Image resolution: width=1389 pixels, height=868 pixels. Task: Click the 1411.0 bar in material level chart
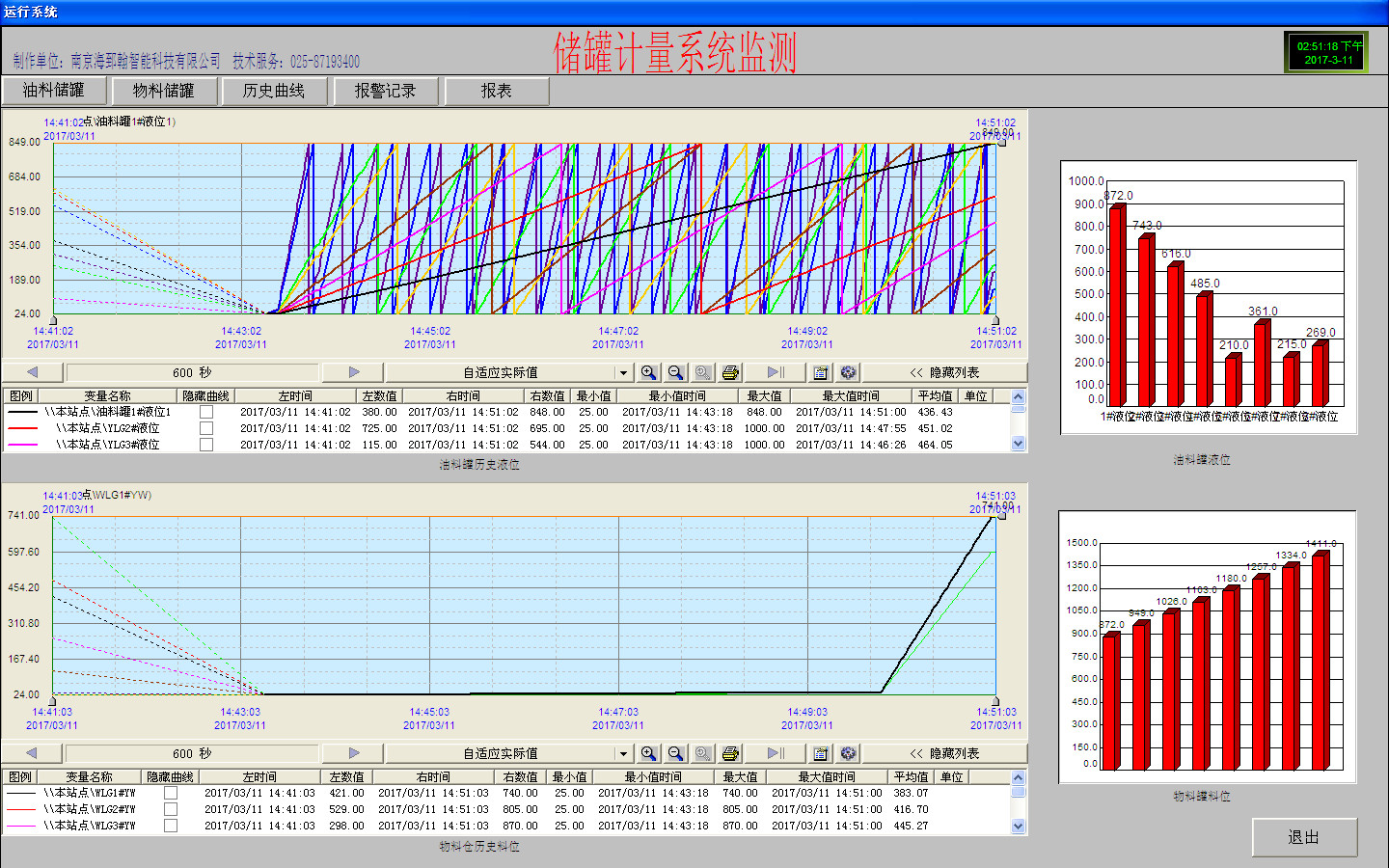pos(1321,660)
